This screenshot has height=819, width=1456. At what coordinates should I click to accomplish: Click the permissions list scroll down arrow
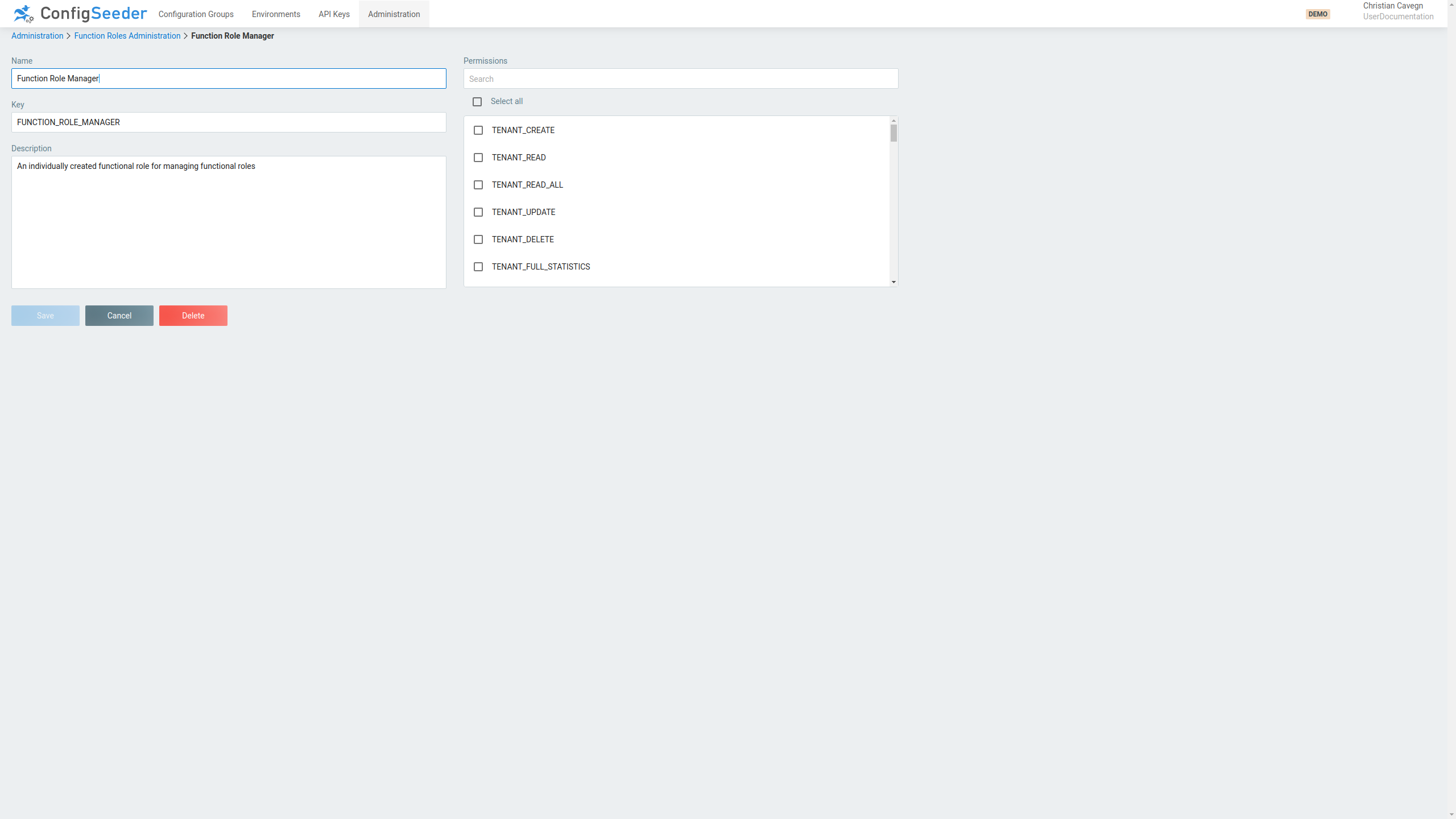point(894,282)
